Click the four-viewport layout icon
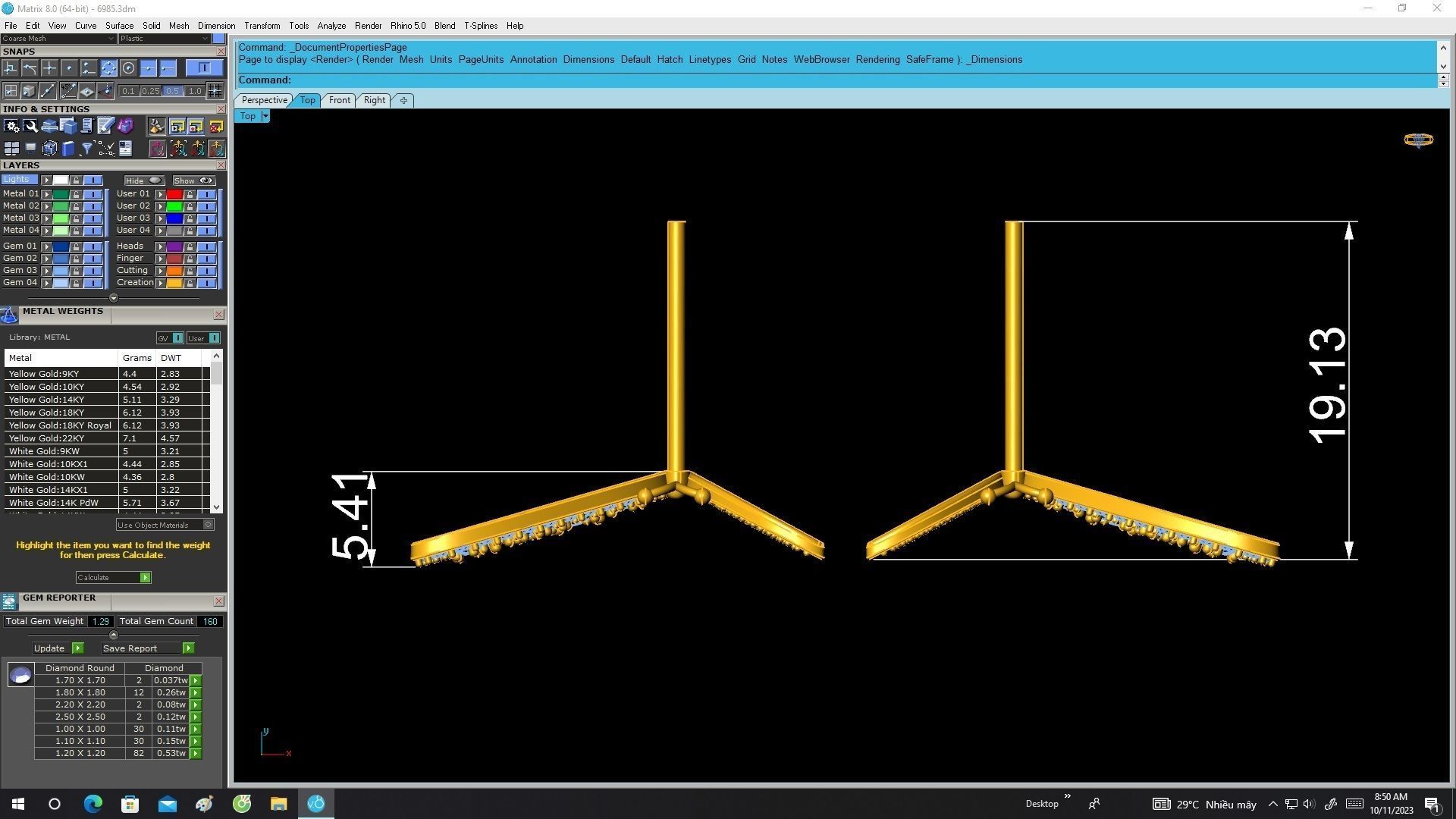 (11, 149)
